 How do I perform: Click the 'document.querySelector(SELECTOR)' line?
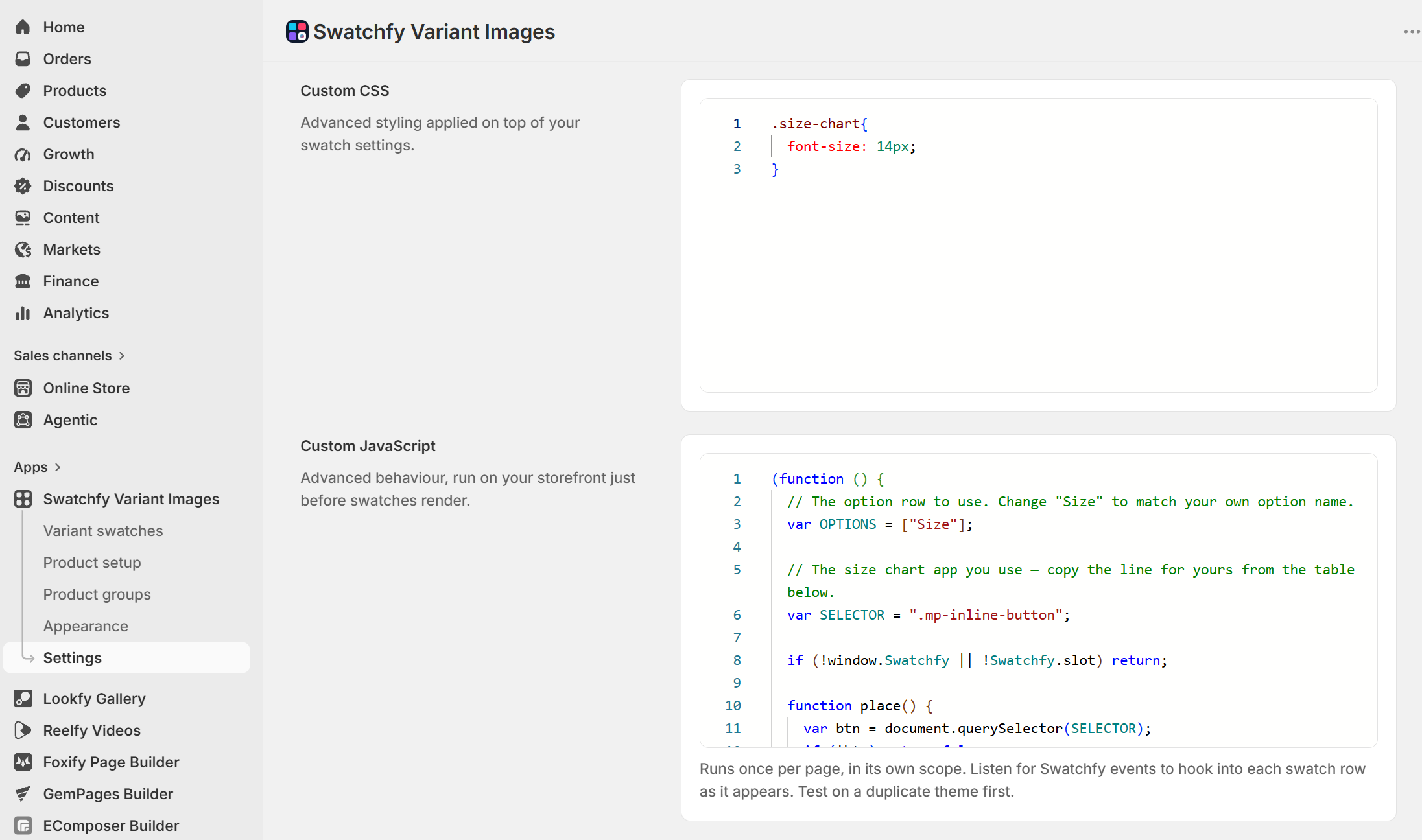(977, 729)
